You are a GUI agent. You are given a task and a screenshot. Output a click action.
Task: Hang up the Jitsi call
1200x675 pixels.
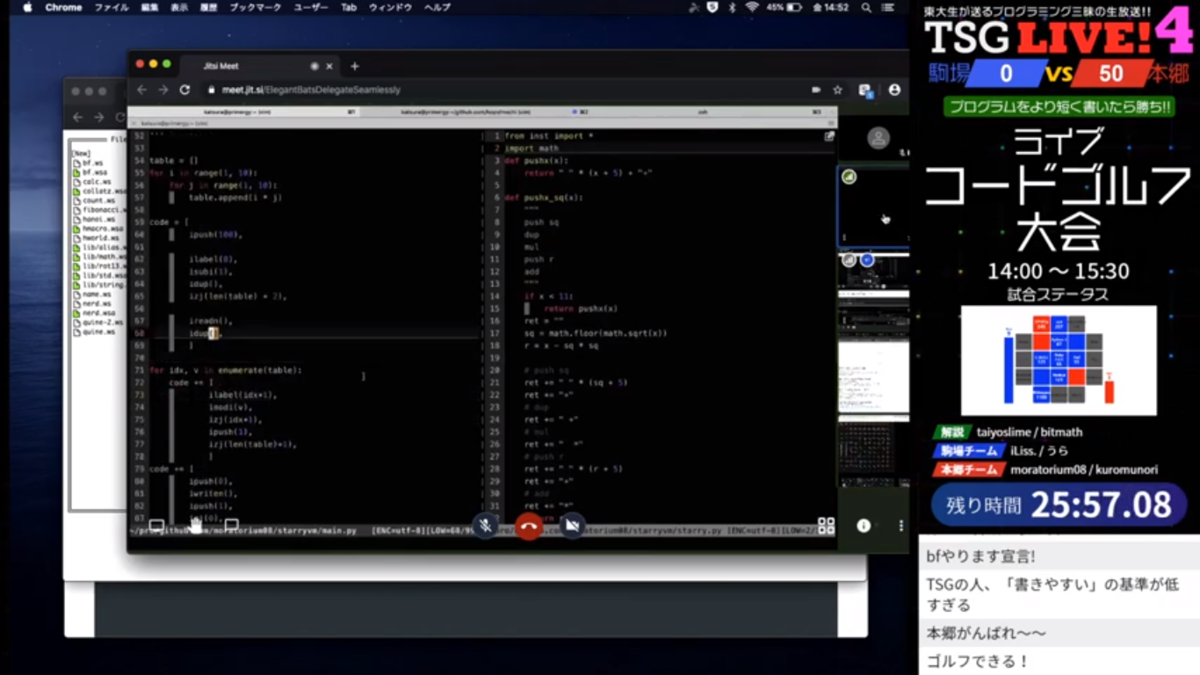(529, 525)
